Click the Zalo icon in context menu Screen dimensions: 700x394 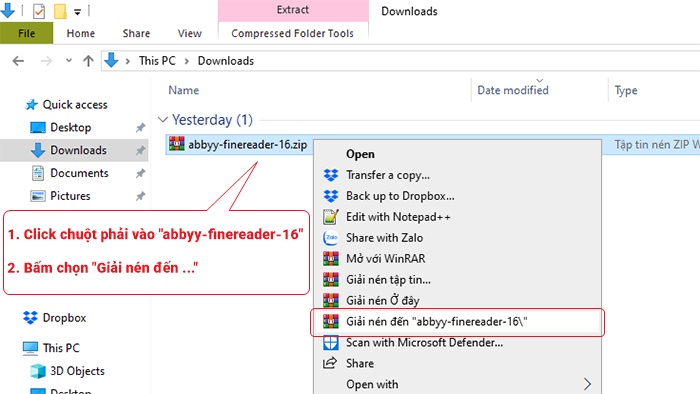tap(331, 238)
